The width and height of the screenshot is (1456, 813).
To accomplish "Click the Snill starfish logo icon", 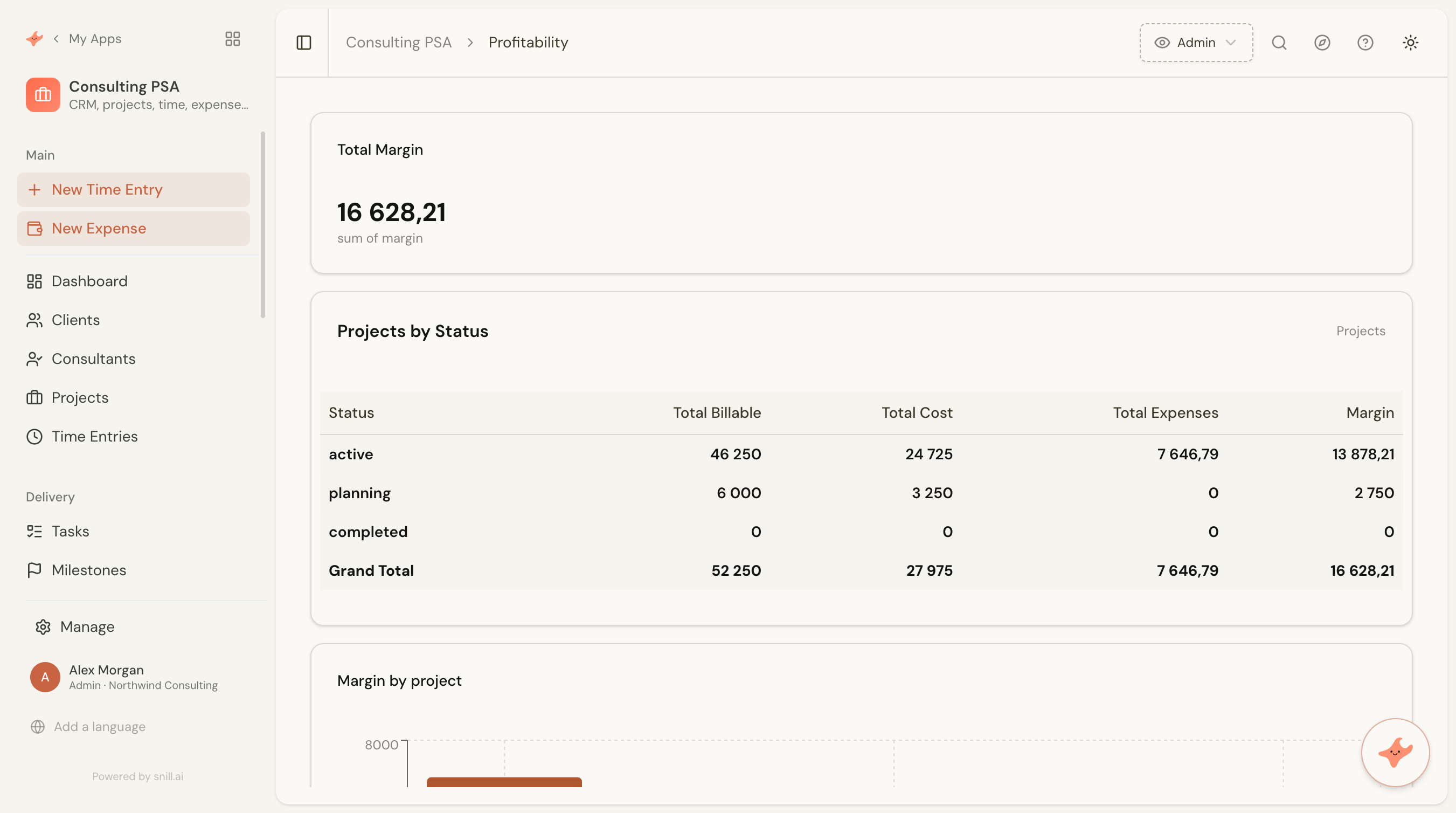I will (34, 38).
